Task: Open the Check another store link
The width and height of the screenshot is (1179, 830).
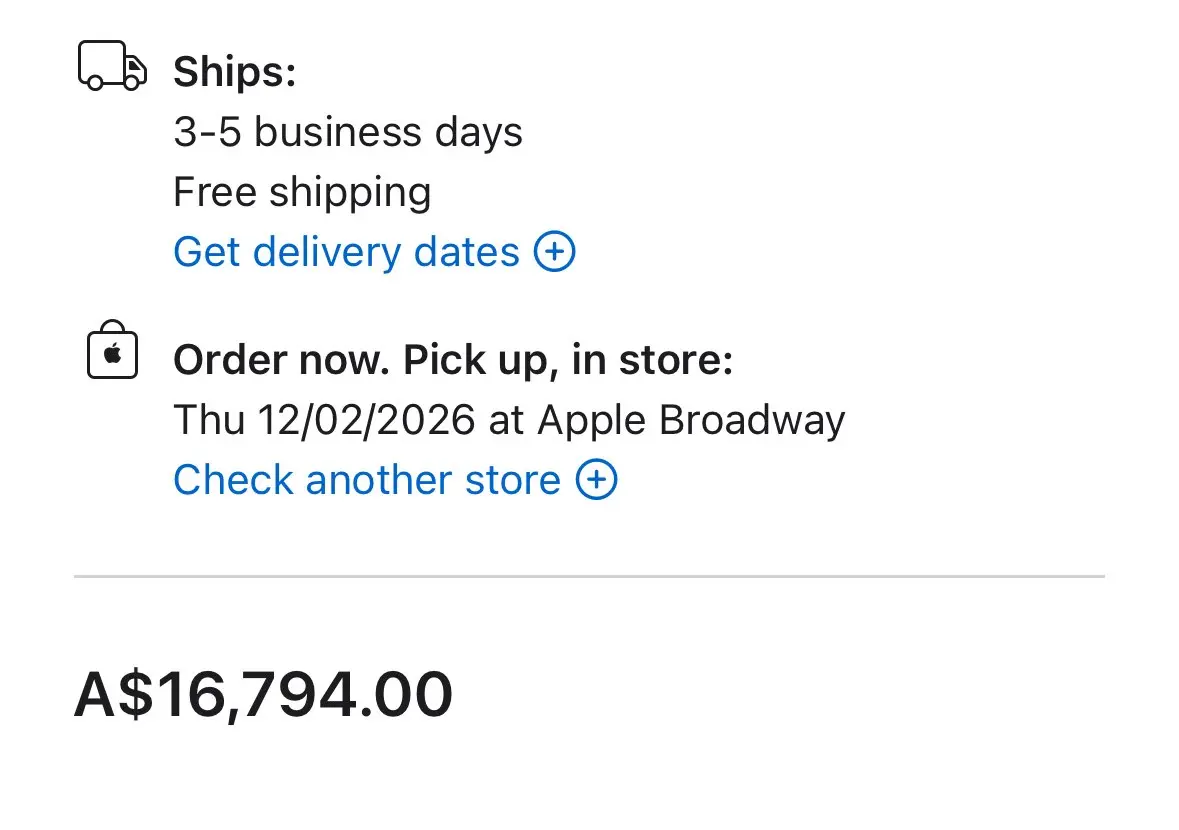Action: point(366,480)
